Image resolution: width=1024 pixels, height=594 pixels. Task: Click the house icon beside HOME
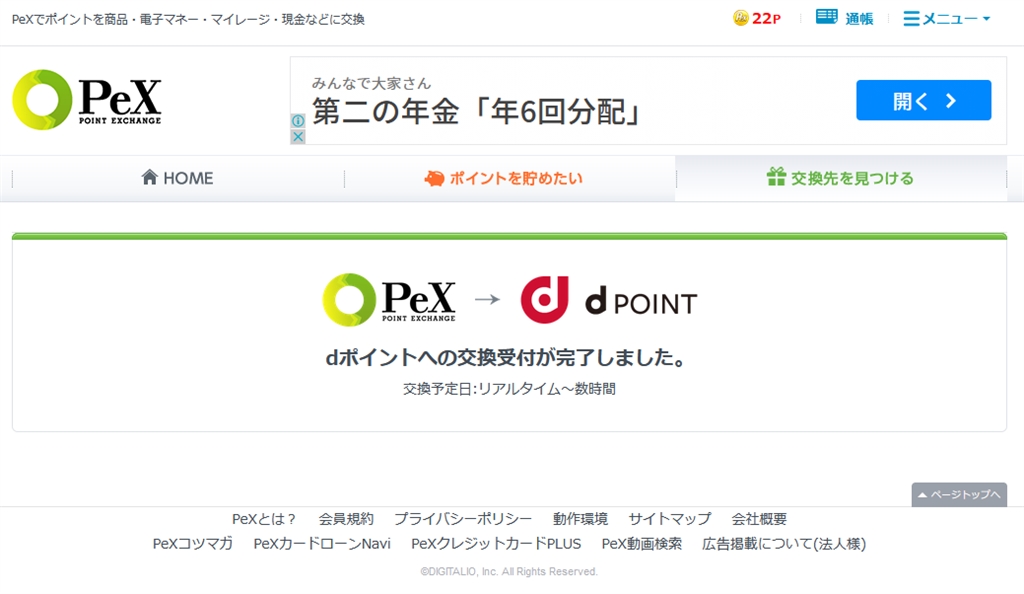tap(150, 177)
